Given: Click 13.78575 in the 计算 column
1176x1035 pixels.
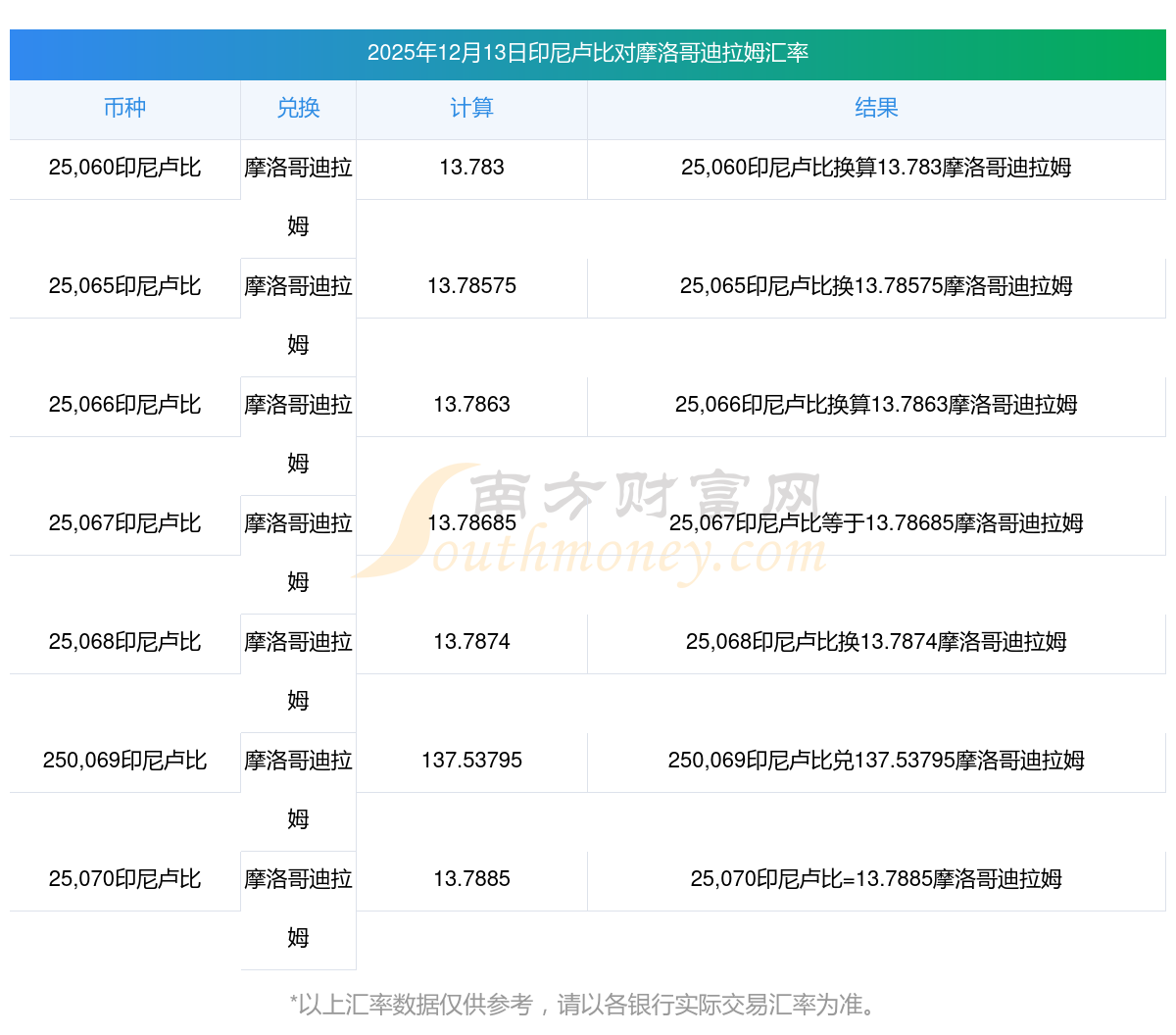Looking at the screenshot, I should point(471,286).
